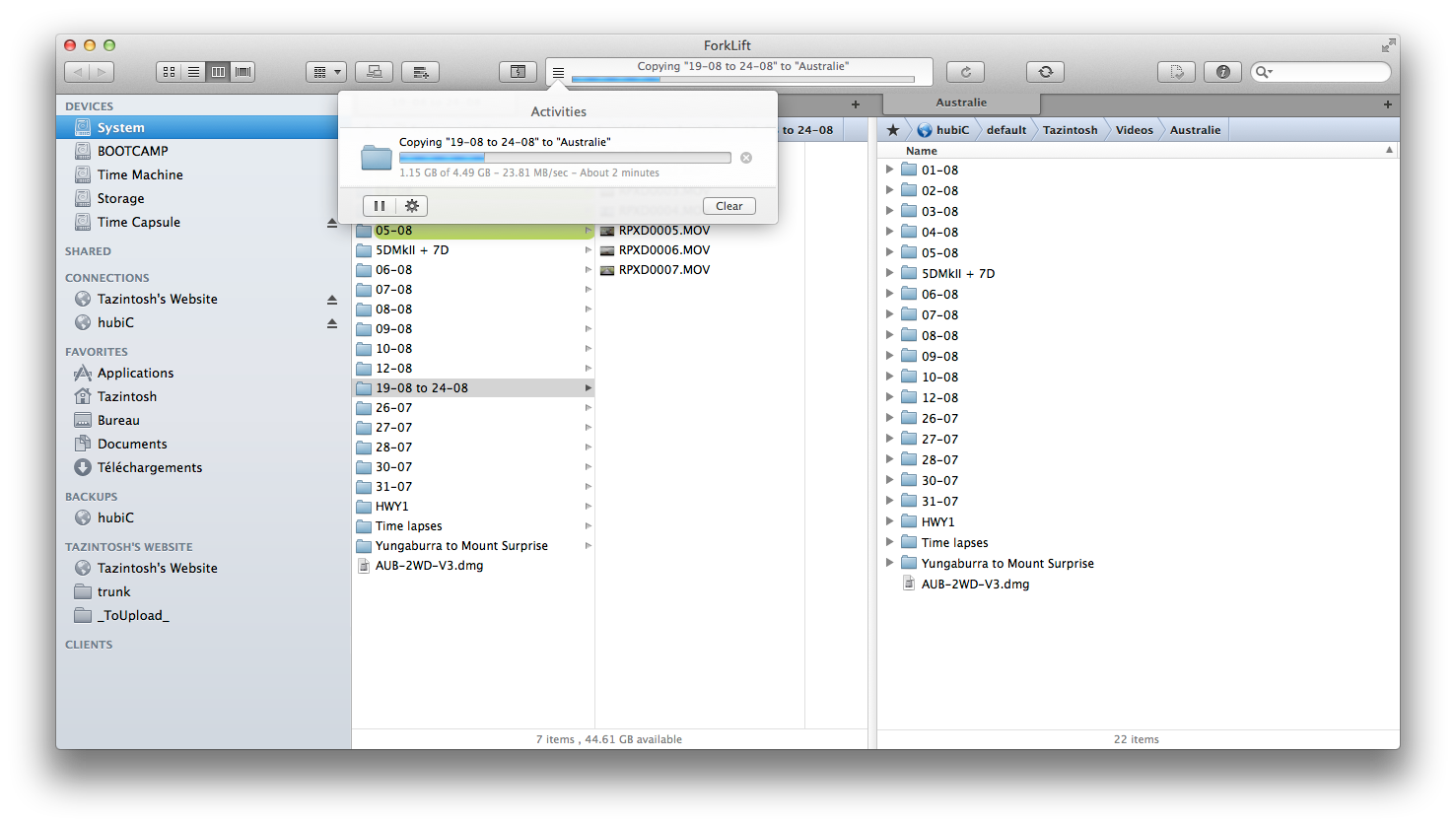The height and width of the screenshot is (827, 1456).
Task: Click the Clear button in Activities
Action: [728, 206]
